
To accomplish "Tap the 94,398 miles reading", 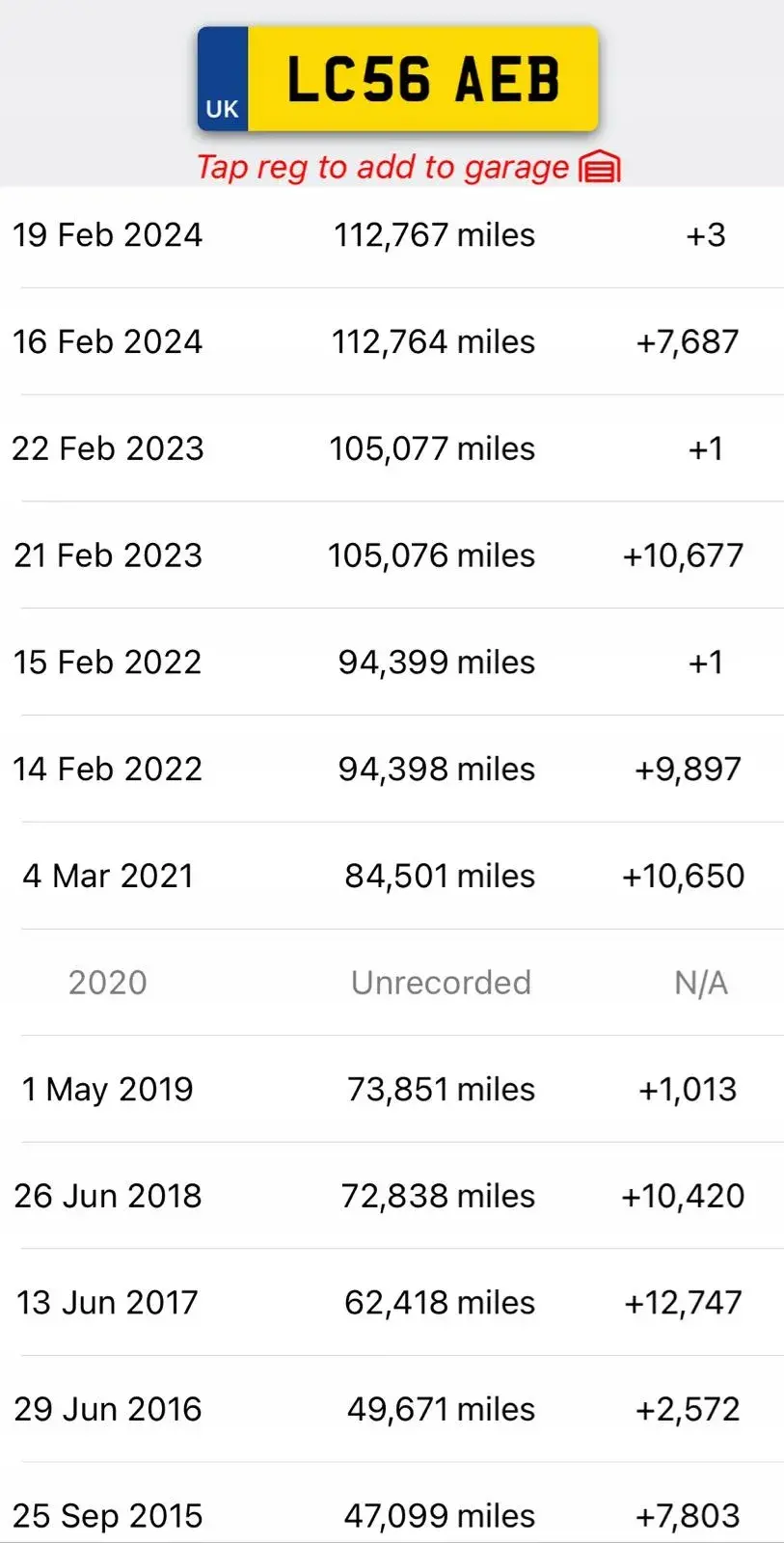I will pos(436,770).
